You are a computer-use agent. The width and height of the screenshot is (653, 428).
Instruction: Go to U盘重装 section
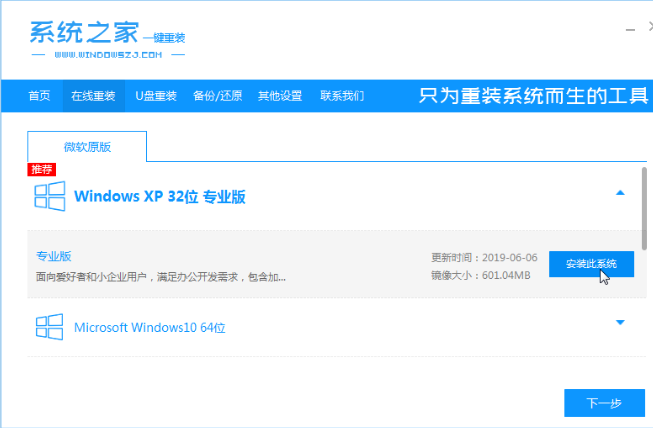coord(155,96)
